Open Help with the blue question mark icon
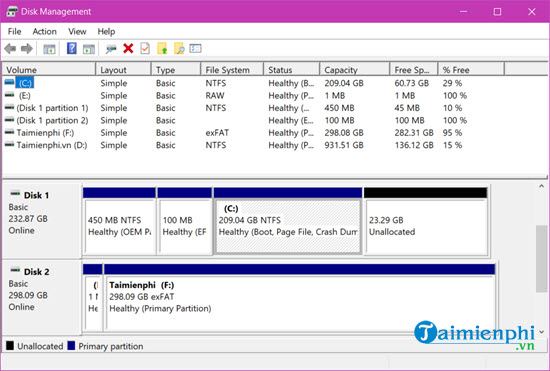This screenshot has height=371, width=550. pyautogui.click(x=72, y=48)
